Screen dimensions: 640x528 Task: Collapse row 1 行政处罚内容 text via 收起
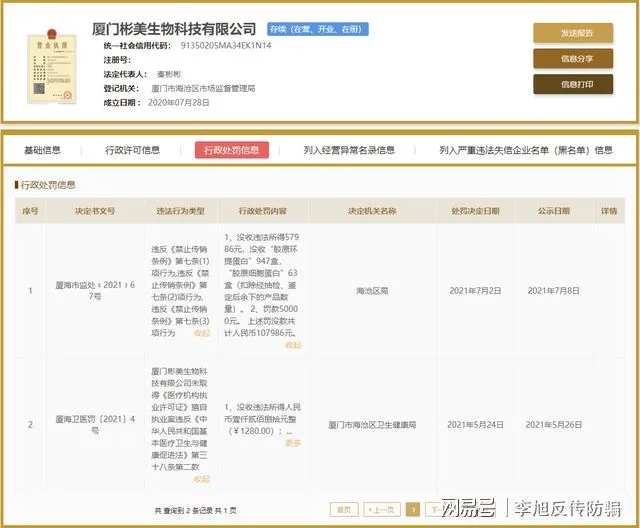293,345
